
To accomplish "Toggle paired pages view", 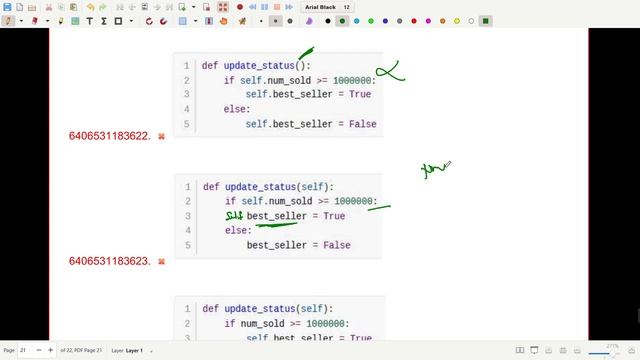I will (520, 350).
